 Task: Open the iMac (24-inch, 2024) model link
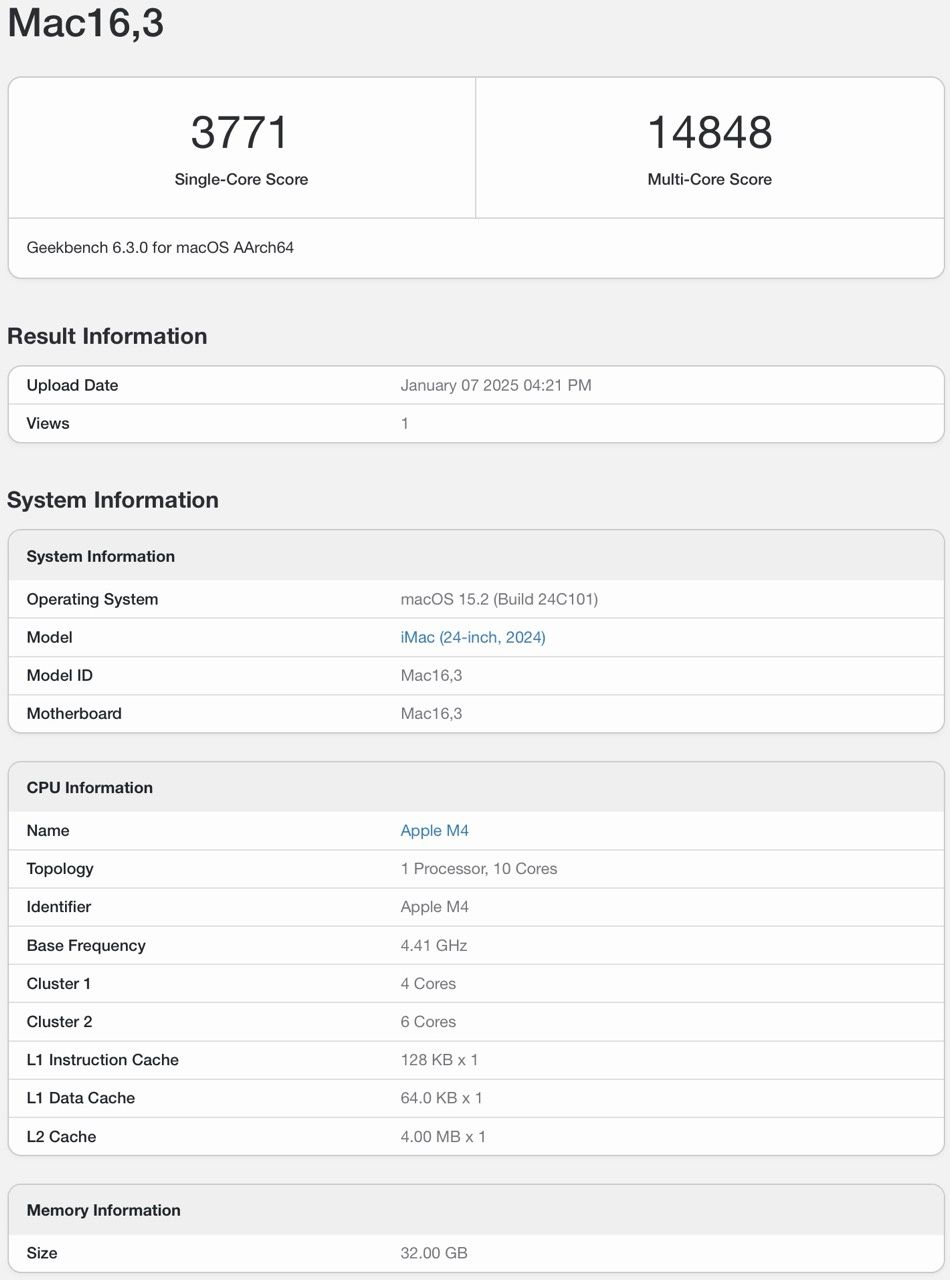pyautogui.click(x=473, y=637)
